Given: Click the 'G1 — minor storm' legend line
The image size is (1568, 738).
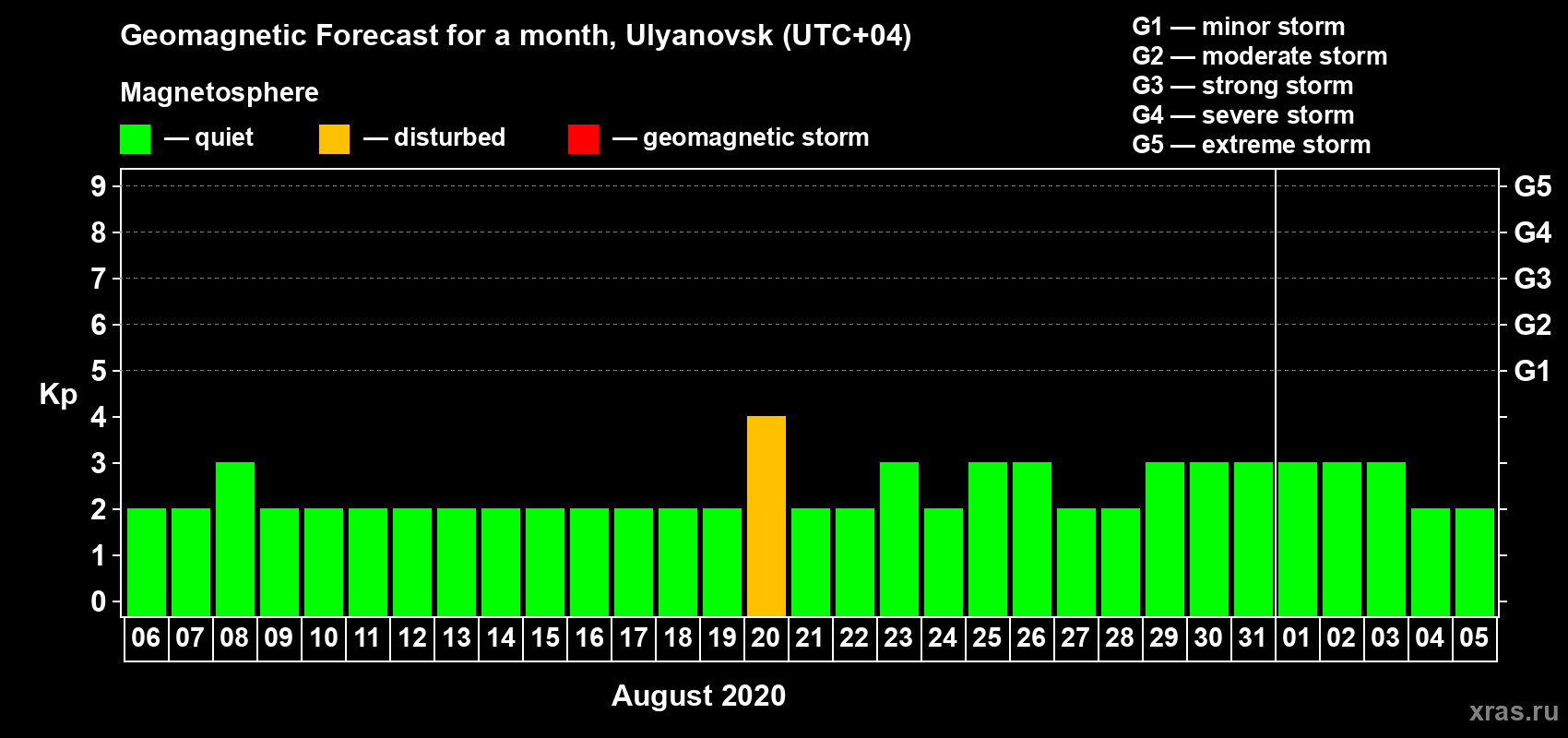Looking at the screenshot, I should point(1238,27).
